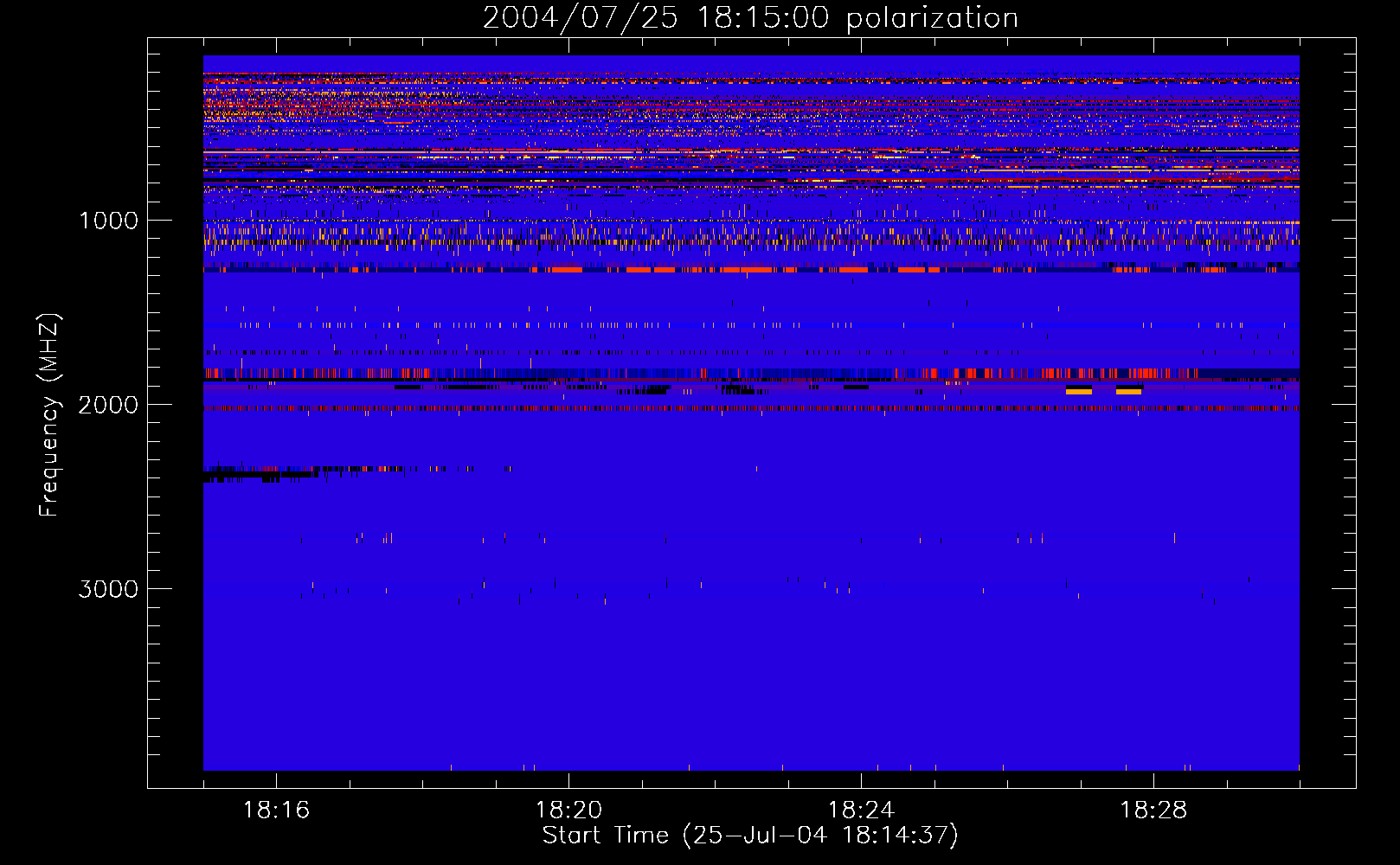Click the 'Frequency (MHZ)' axis label
This screenshot has height=865, width=1400.
click(x=49, y=415)
